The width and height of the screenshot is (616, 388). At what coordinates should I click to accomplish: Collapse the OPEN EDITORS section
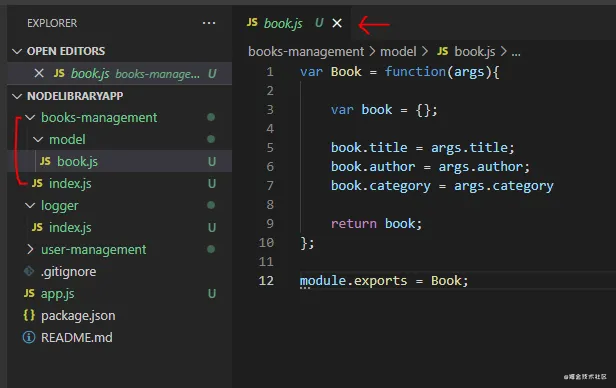[17, 51]
